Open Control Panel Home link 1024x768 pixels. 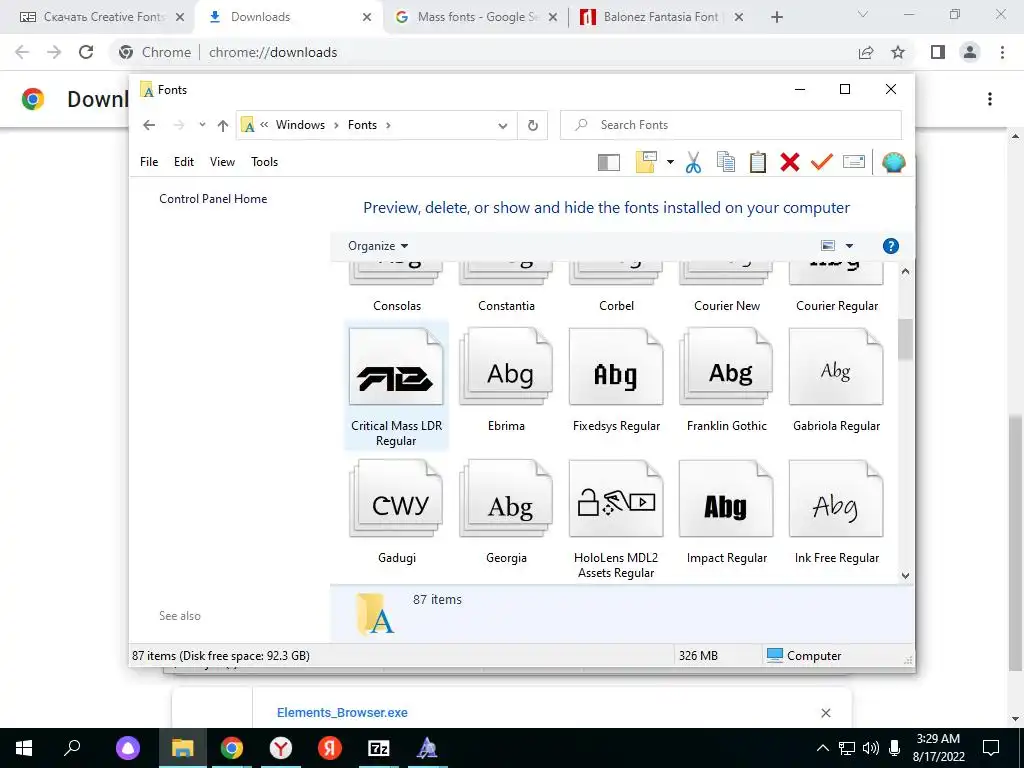point(213,199)
